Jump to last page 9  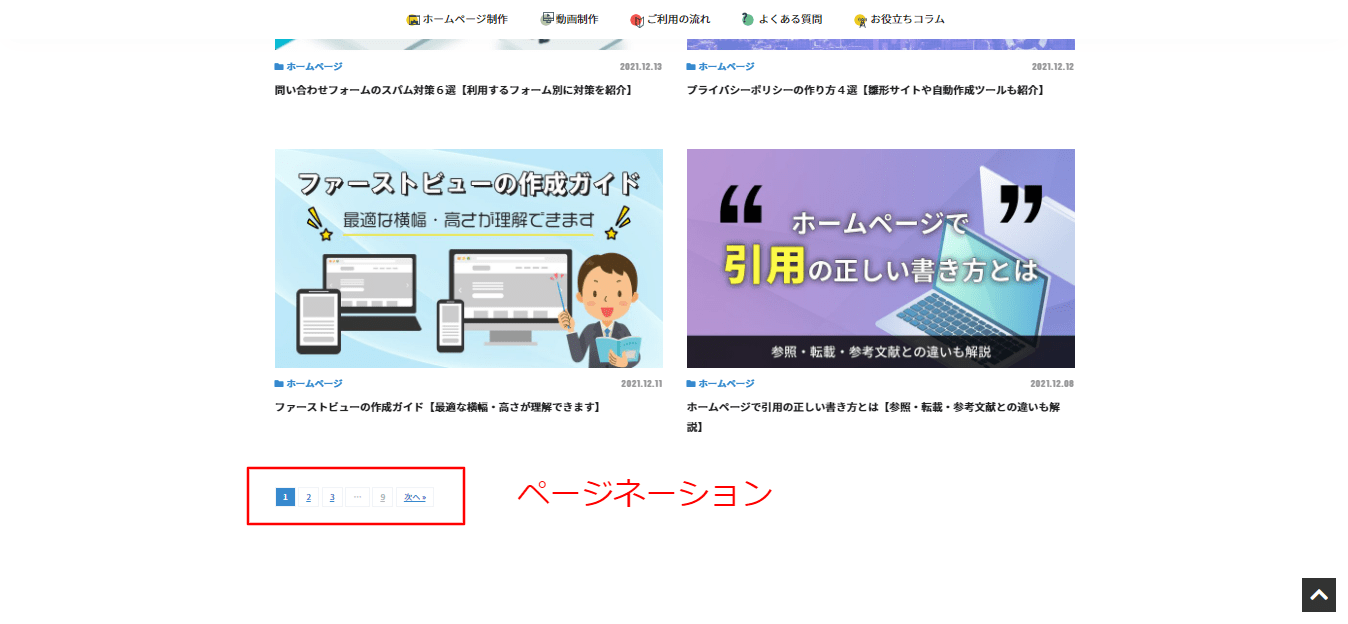[x=382, y=497]
